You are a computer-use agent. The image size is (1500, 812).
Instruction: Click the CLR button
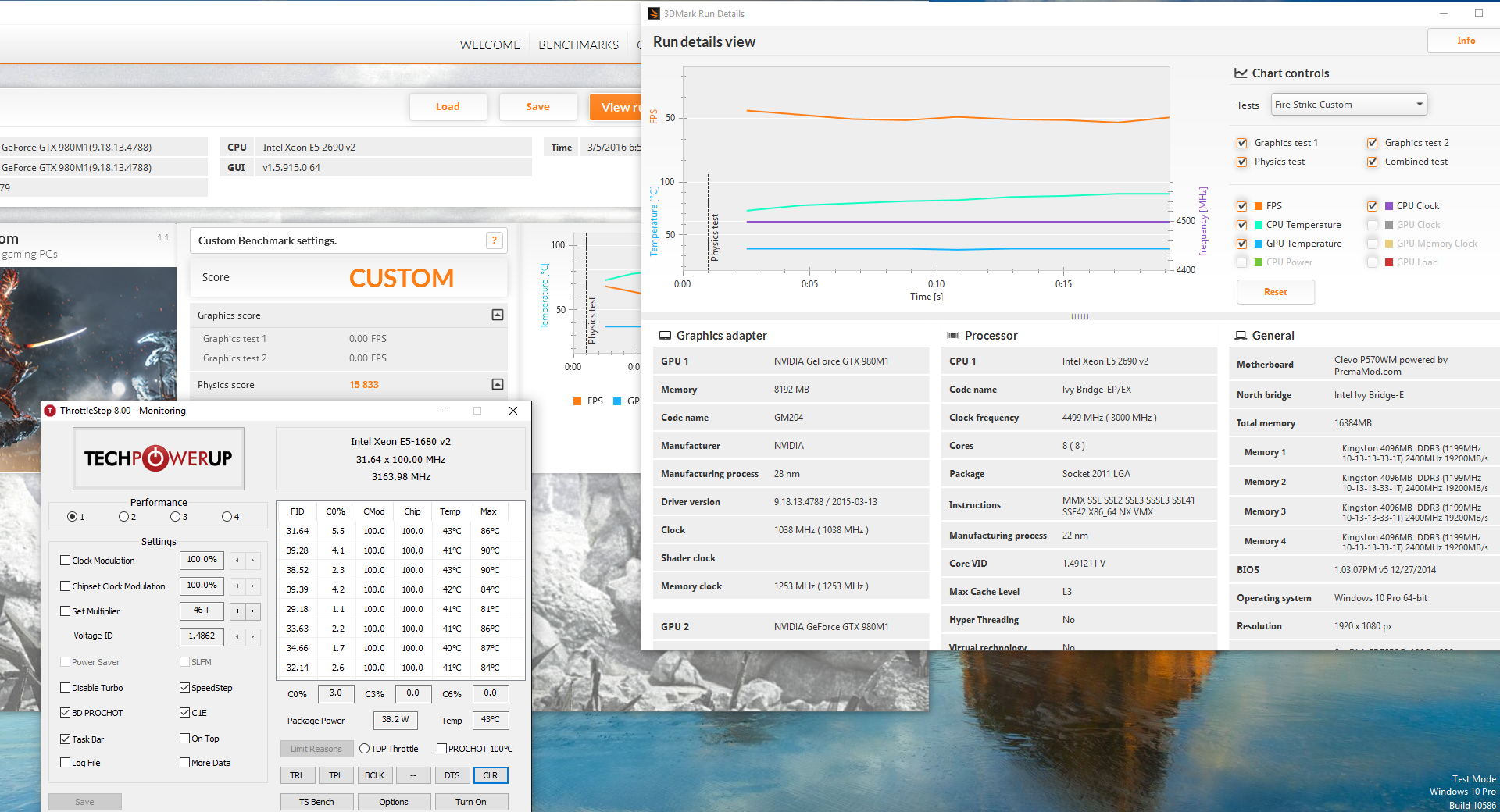[x=491, y=775]
